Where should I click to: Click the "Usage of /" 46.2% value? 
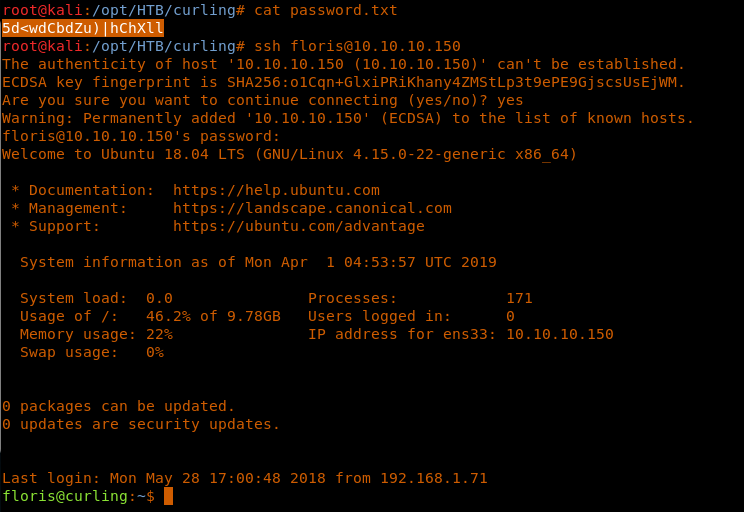pos(168,316)
